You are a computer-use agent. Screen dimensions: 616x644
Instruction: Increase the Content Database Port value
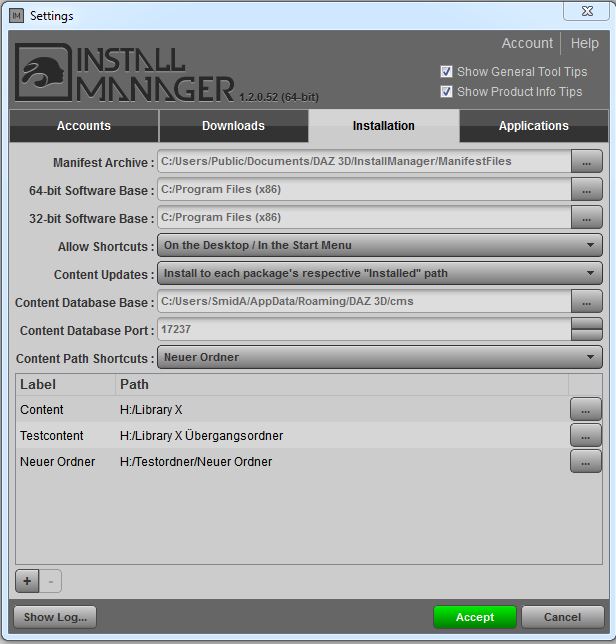[586, 323]
